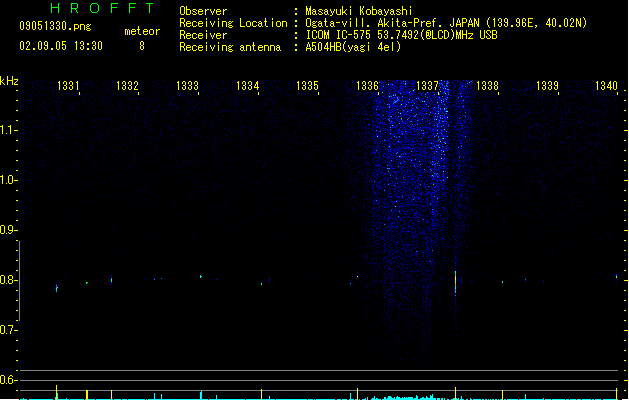
Task: Click the 1337 time axis label
Action: pos(427,86)
